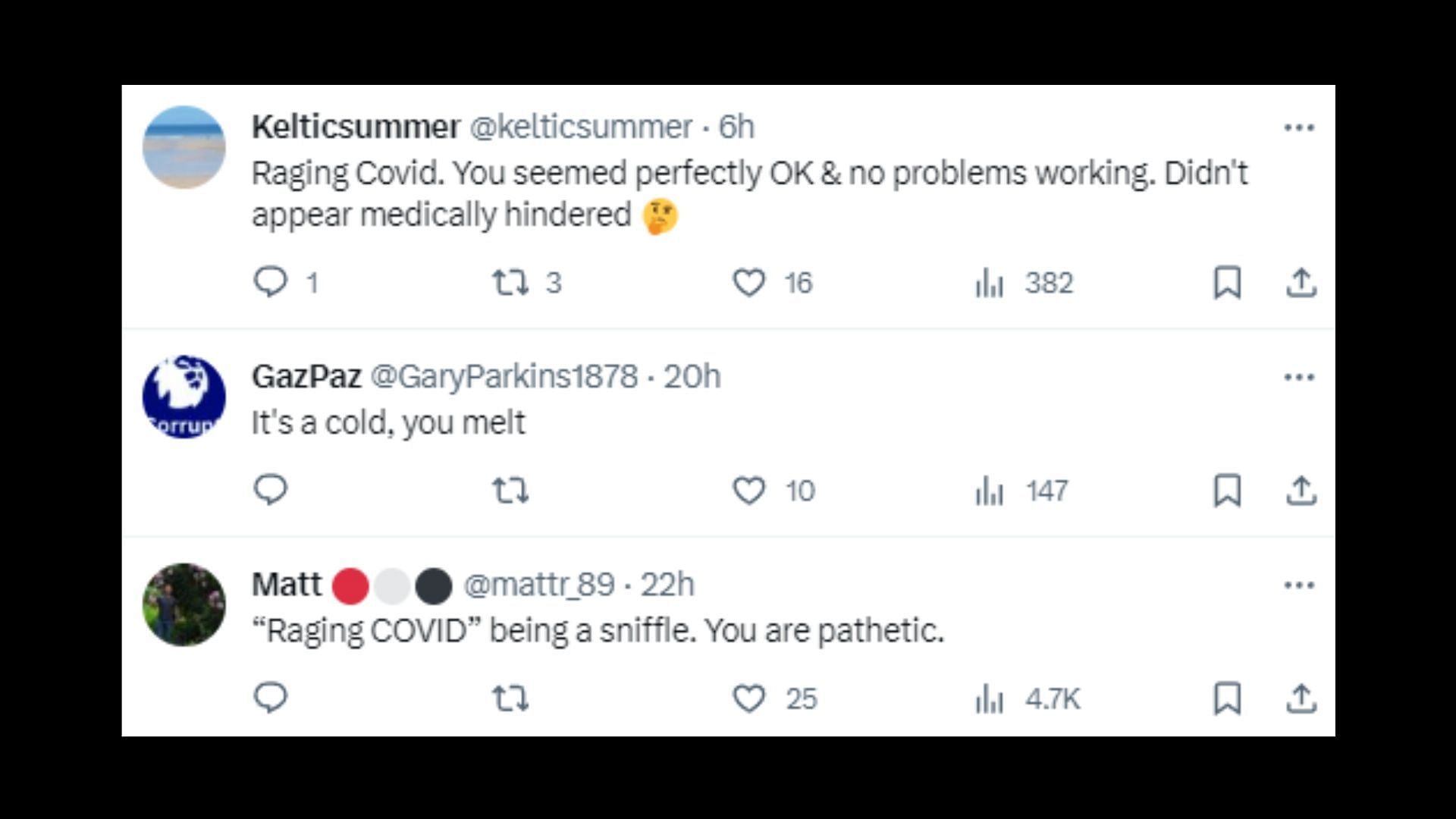Open more options on Matt's tweet
This screenshot has height=819, width=1456.
(1299, 585)
